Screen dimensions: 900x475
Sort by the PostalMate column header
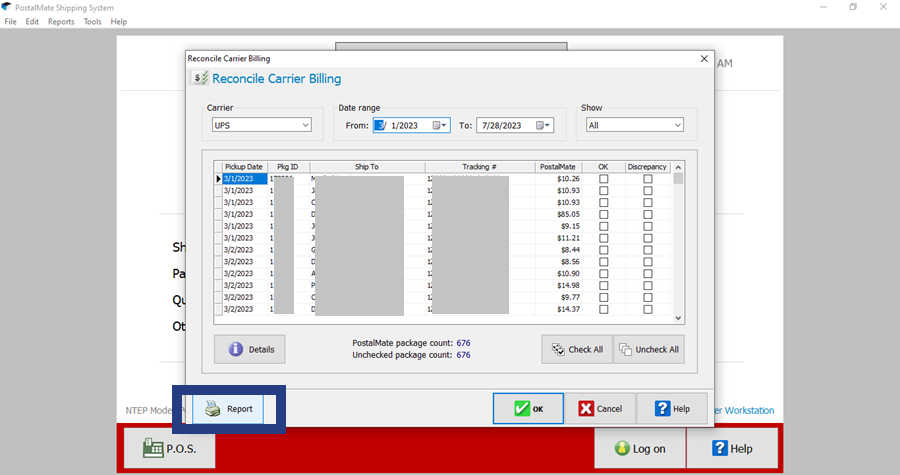tap(557, 167)
